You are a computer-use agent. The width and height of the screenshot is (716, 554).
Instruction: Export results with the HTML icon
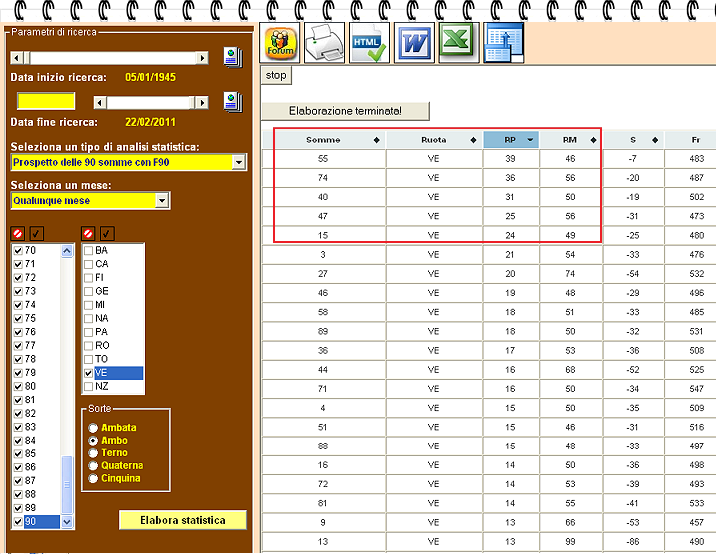click(x=370, y=44)
